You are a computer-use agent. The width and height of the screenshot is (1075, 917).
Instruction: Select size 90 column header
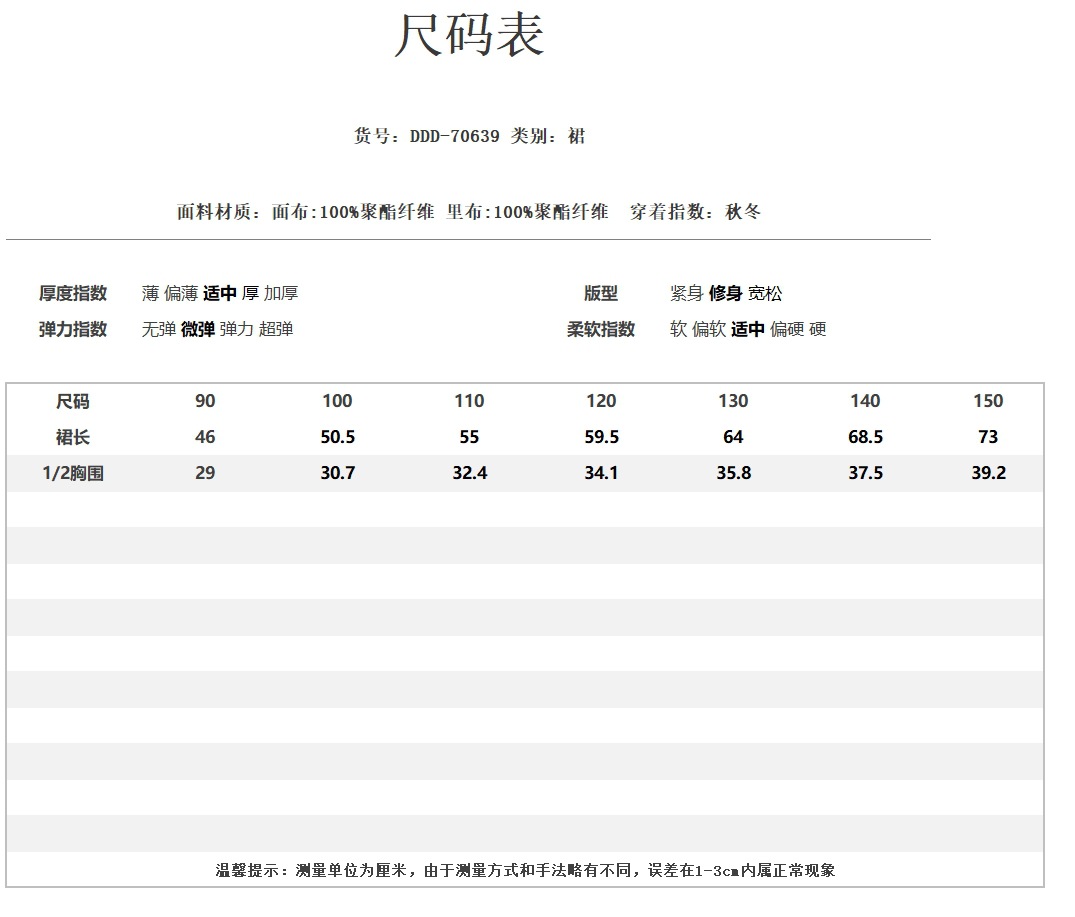(205, 401)
